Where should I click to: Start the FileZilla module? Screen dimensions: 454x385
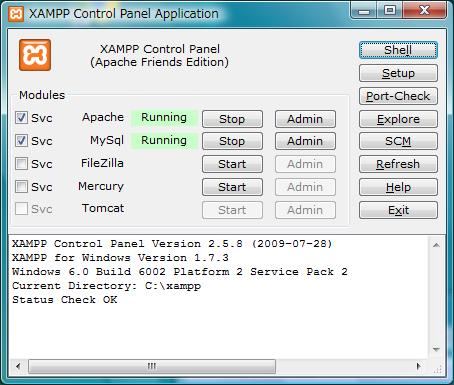point(232,164)
